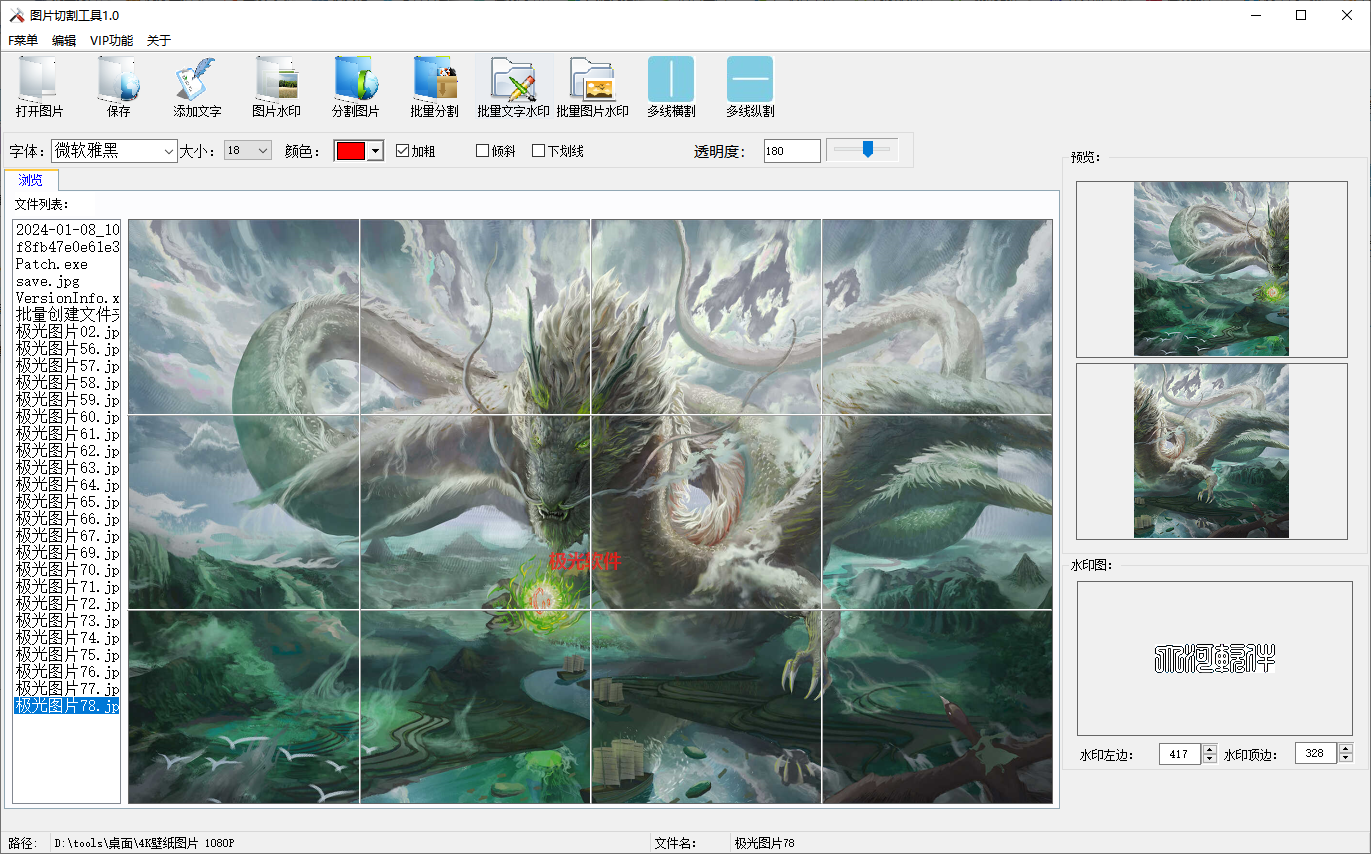Screen dimensions: 1371x854
Task: Expand the color dropdown arrow beside red swatch
Action: (375, 151)
